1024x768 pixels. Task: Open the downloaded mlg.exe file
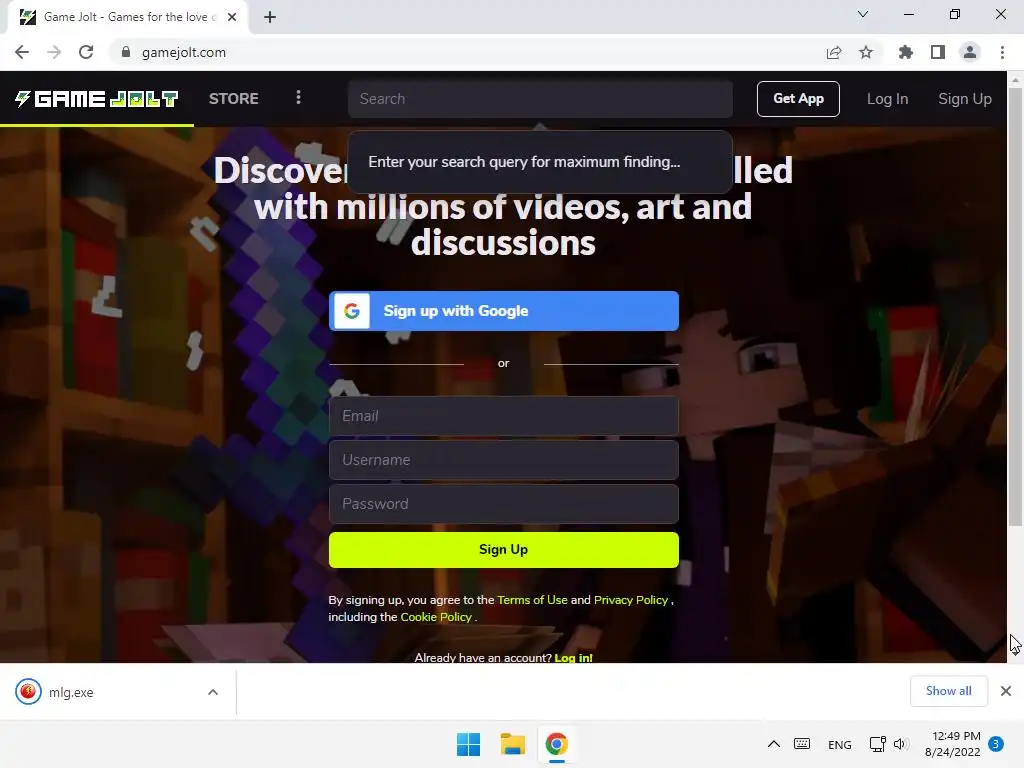(x=71, y=692)
